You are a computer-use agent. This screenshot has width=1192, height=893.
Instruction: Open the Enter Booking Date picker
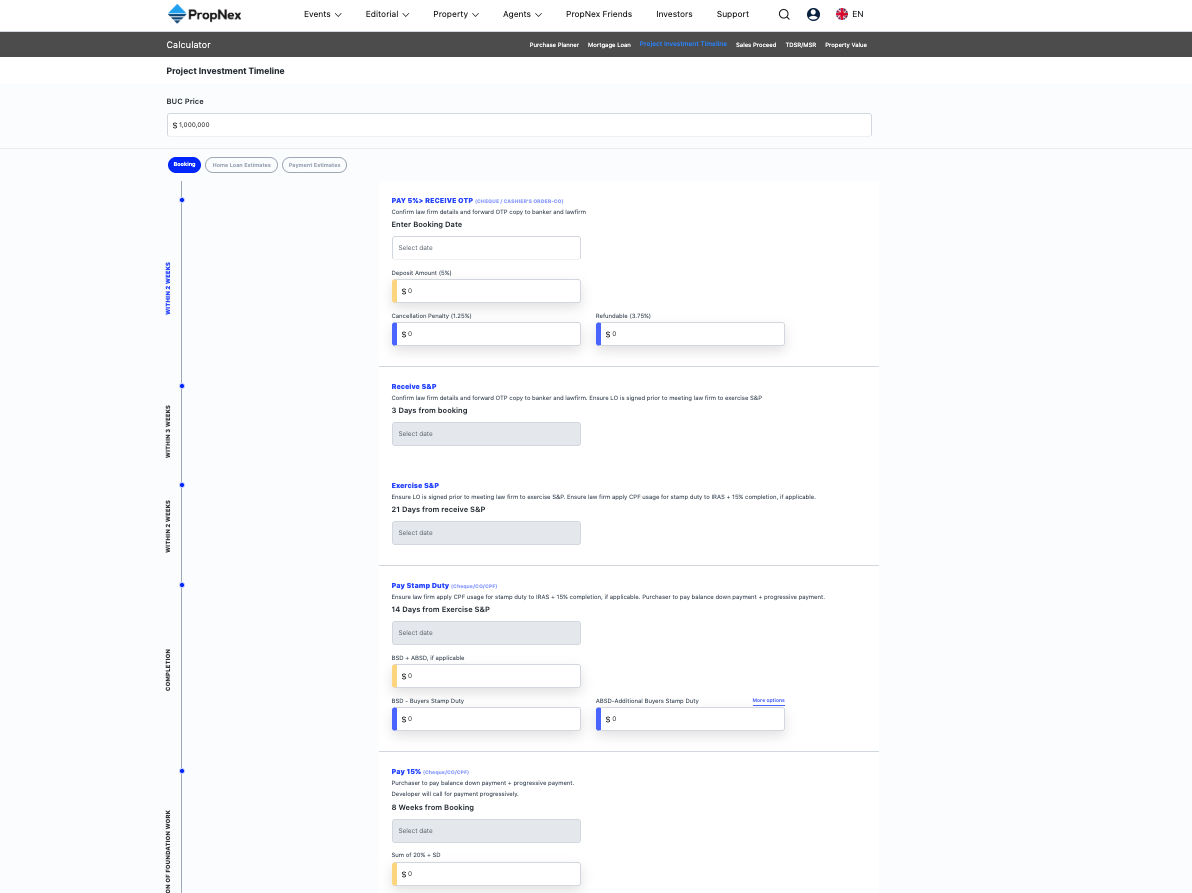tap(486, 248)
